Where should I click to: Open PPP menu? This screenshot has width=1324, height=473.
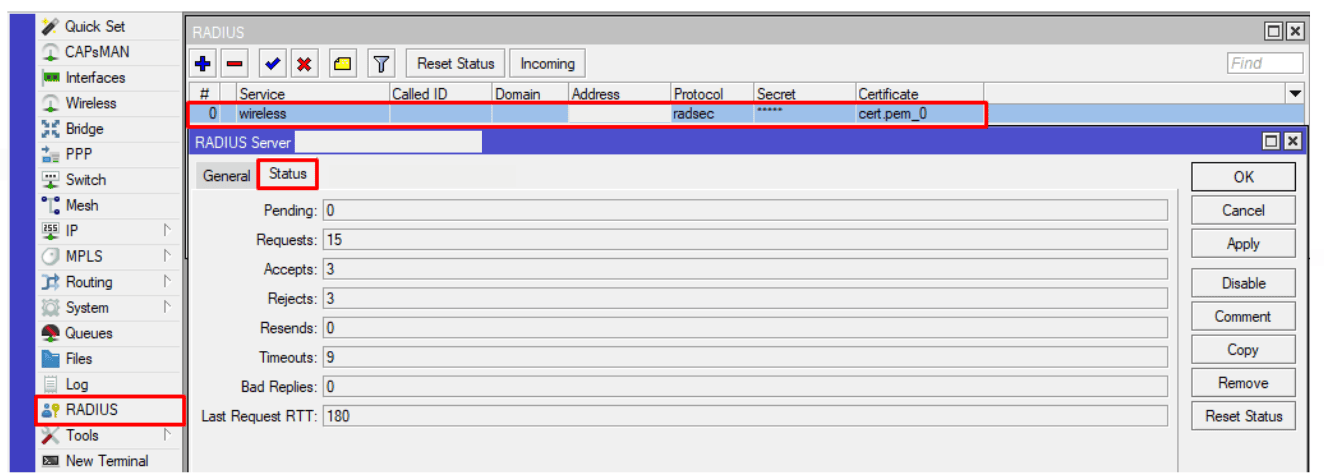point(78,155)
